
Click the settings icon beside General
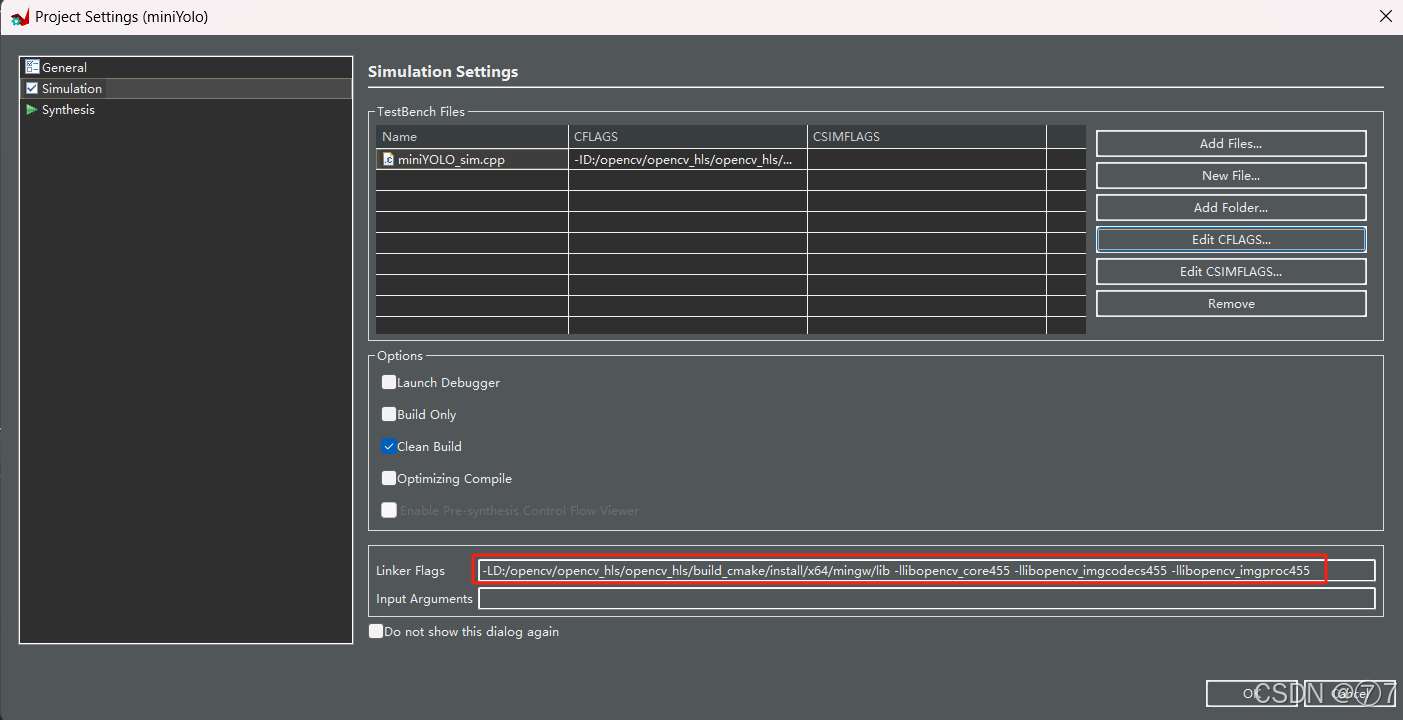[x=33, y=67]
